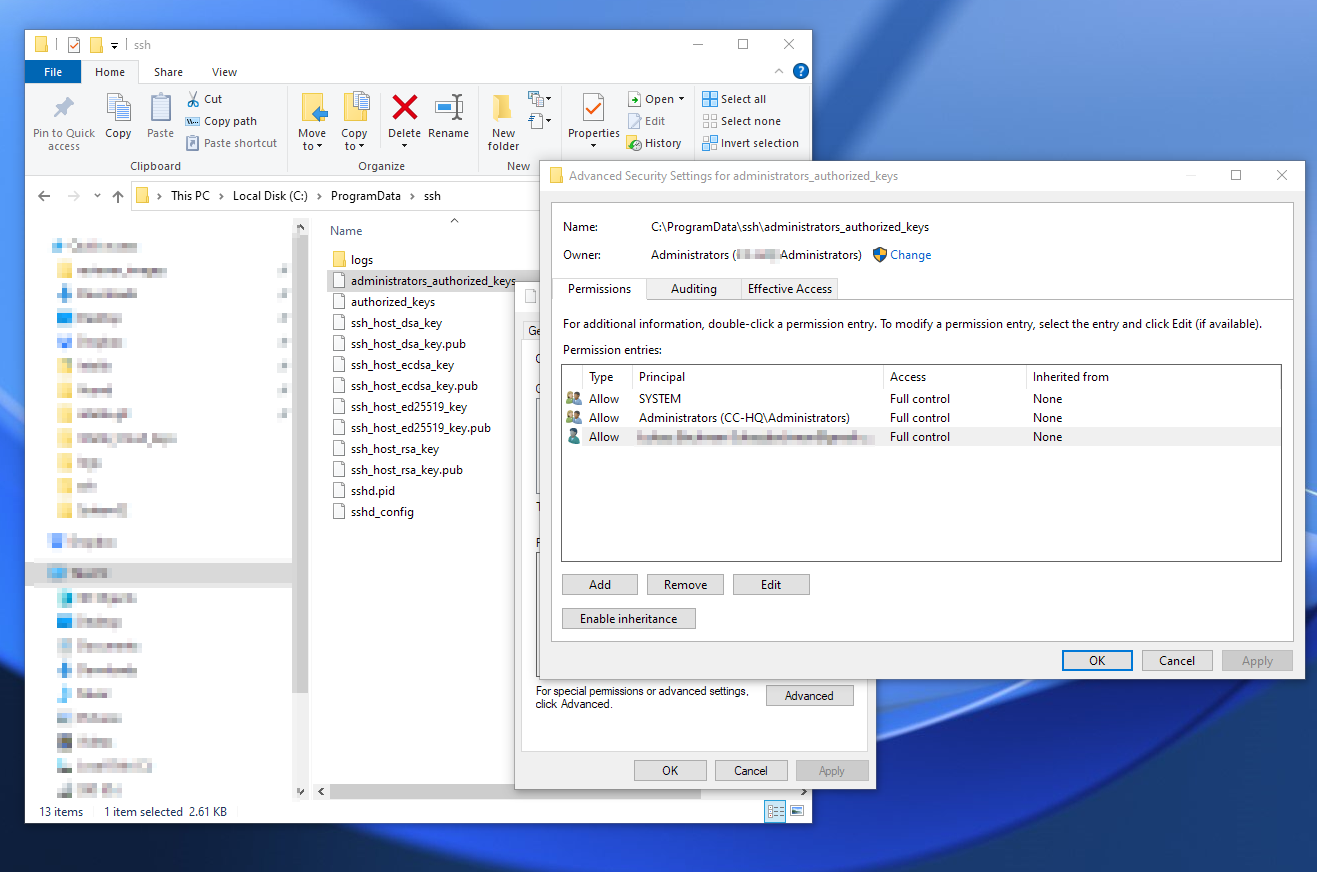This screenshot has height=872, width=1317.
Task: Select the sshd_config file in the list
Action: coord(383,511)
